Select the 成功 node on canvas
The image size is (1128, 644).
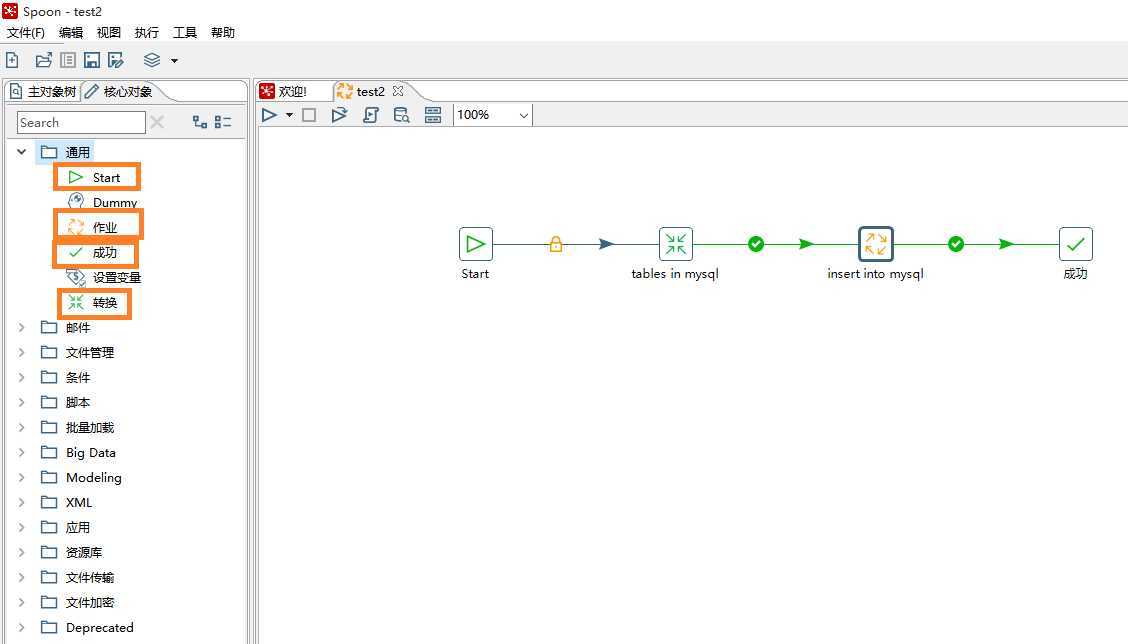tap(1075, 244)
